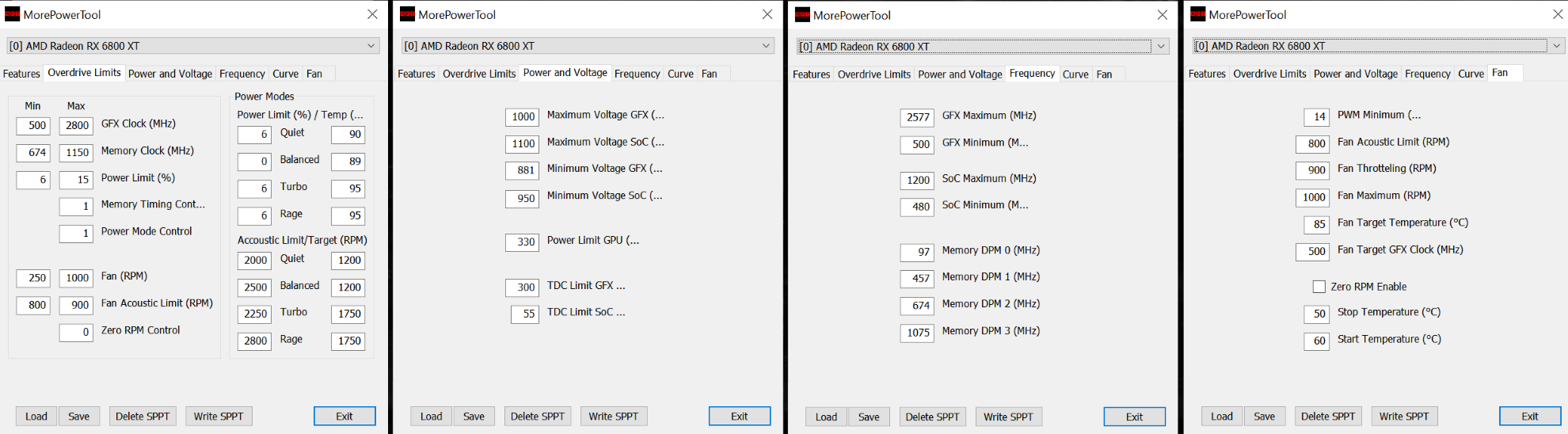Edit Zero RPM Control value field
This screenshot has width=1568, height=434.
(77, 333)
